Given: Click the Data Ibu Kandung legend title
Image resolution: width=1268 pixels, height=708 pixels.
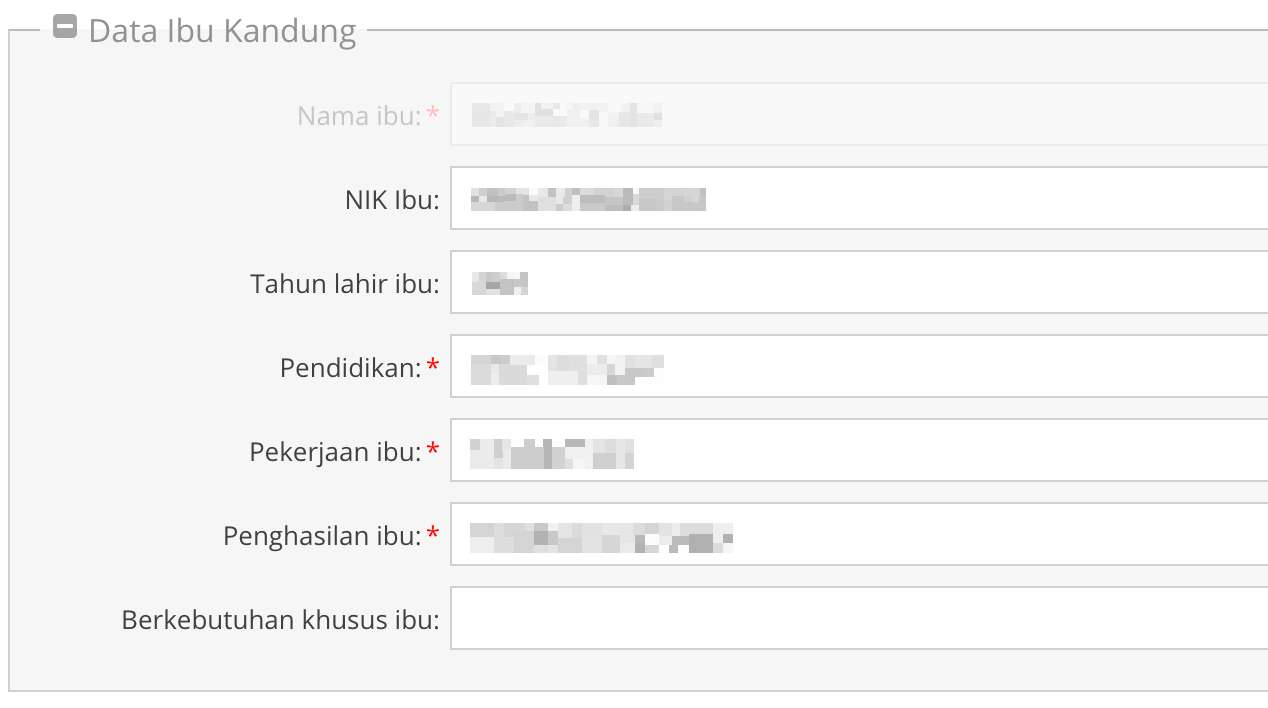Looking at the screenshot, I should pyautogui.click(x=222, y=31).
